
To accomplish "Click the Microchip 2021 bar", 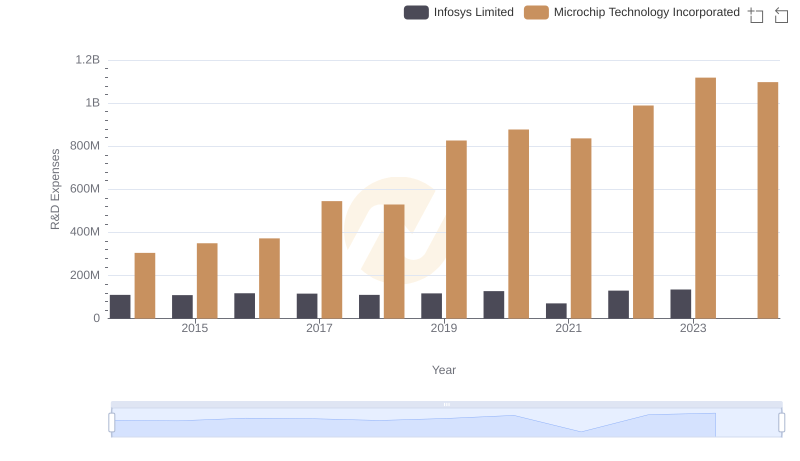I will coord(581,228).
